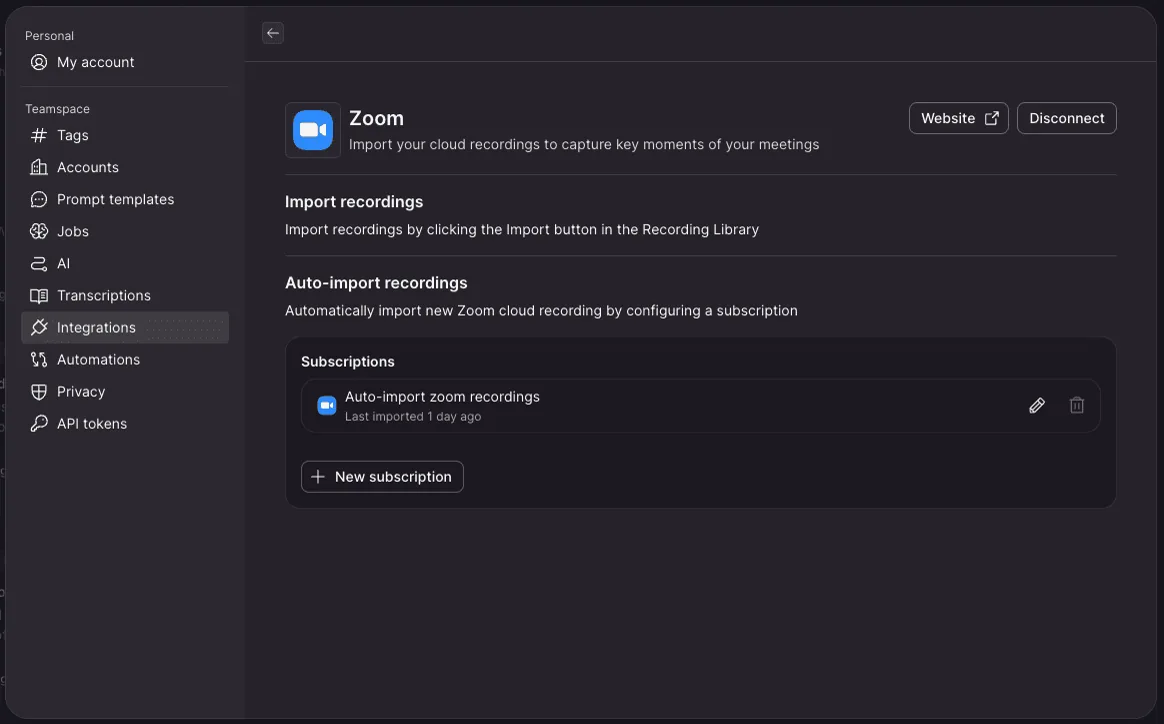This screenshot has height=724, width=1164.
Task: Open the Accounts section
Action: tap(125, 167)
